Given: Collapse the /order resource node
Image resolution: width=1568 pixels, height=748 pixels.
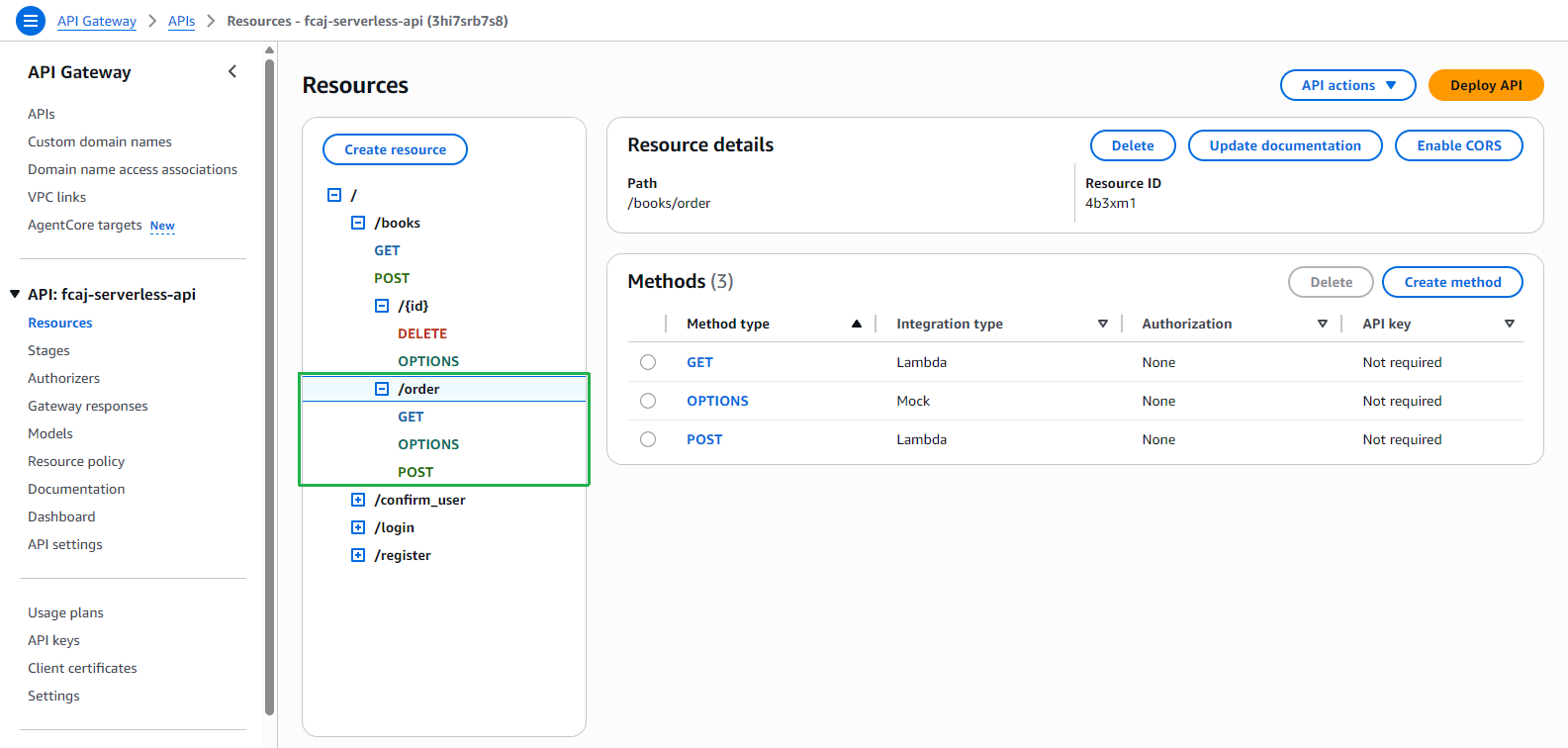Looking at the screenshot, I should 382,389.
